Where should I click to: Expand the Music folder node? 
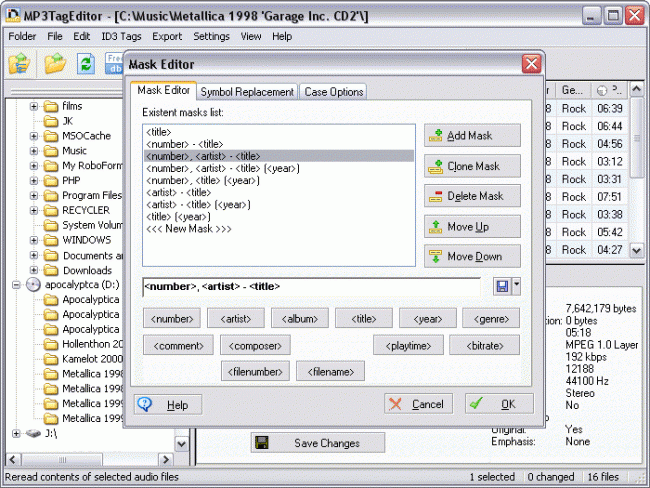(x=34, y=151)
